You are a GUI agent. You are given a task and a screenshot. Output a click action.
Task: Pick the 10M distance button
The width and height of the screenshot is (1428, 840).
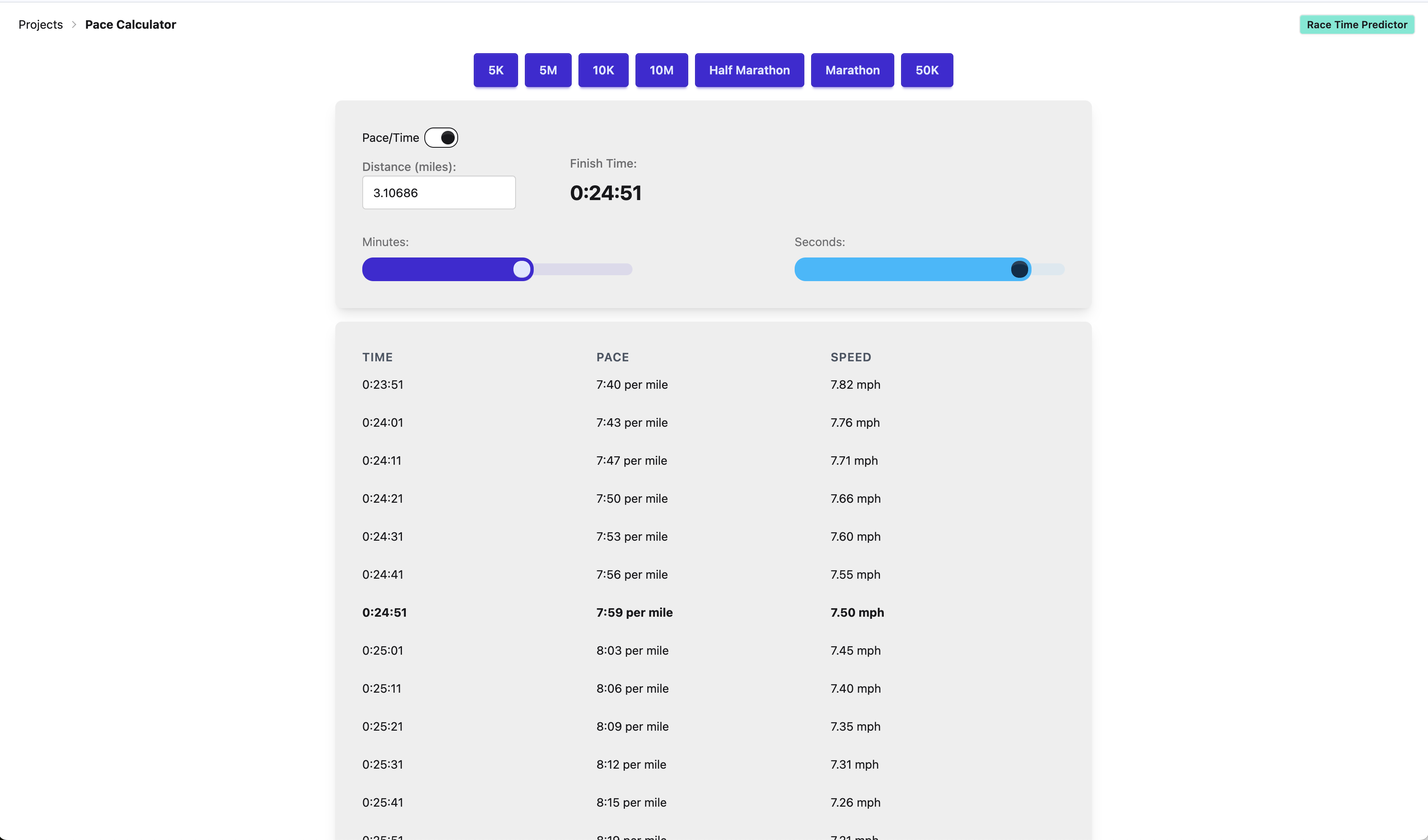click(x=661, y=70)
